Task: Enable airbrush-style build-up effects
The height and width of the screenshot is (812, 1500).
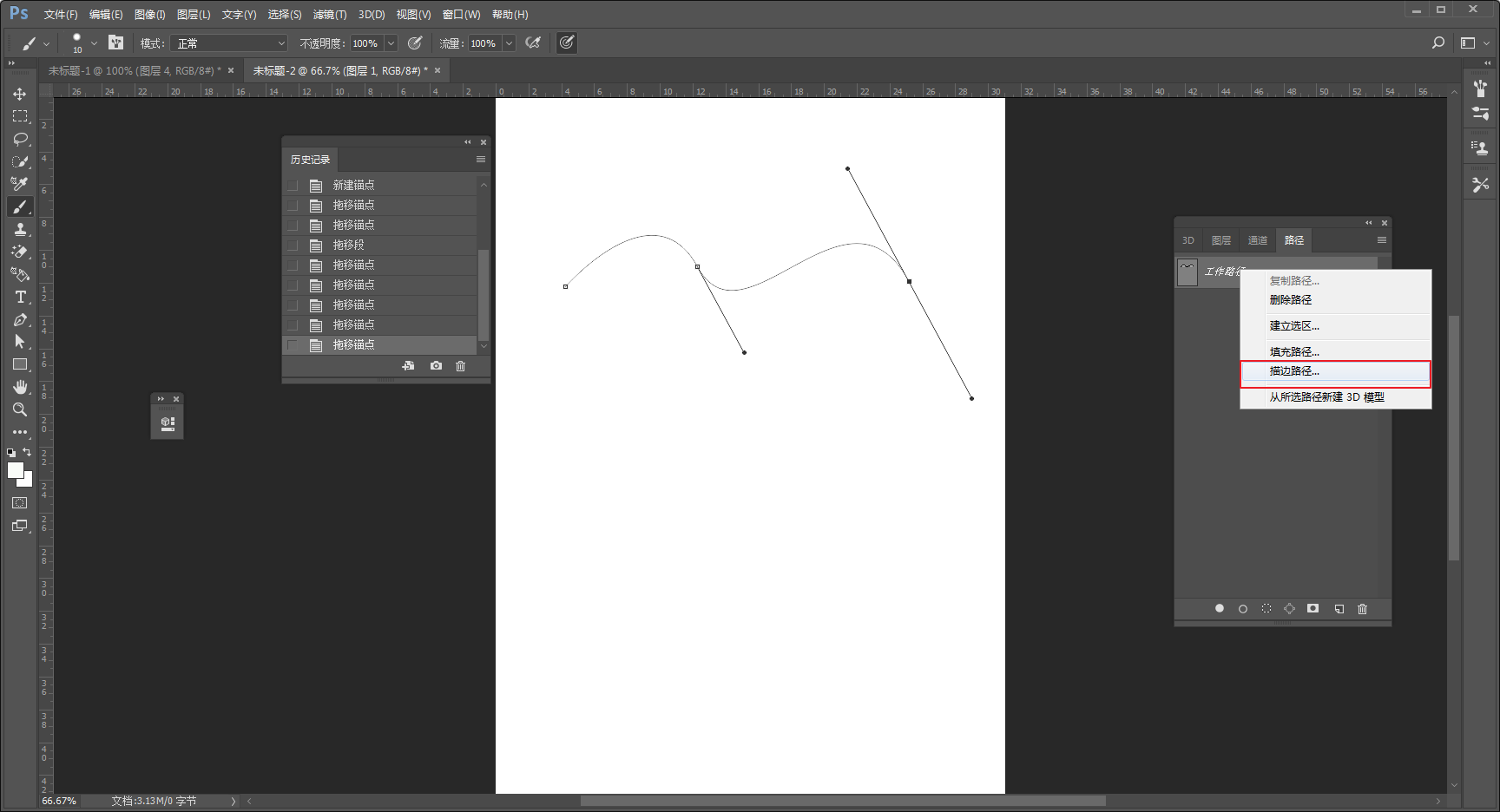Action: (x=533, y=43)
